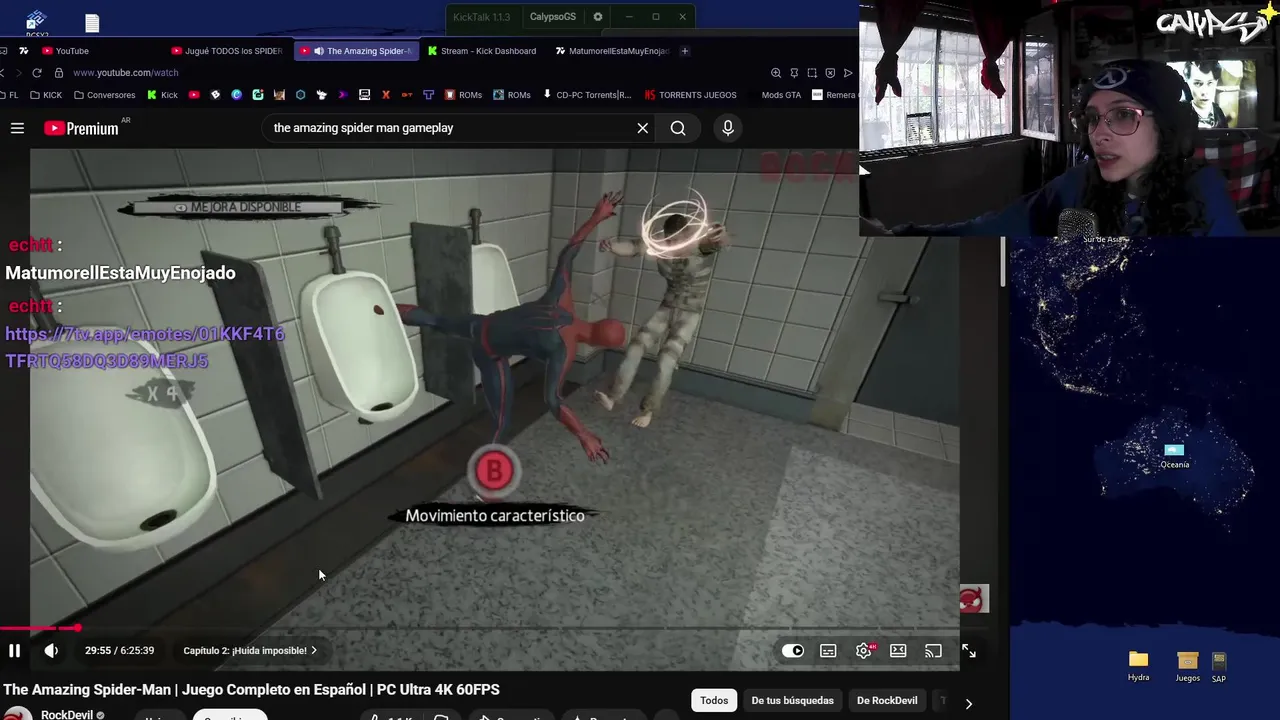Image resolution: width=1280 pixels, height=720 pixels.
Task: Open the 'Kick' bookmark
Action: [x=163, y=95]
